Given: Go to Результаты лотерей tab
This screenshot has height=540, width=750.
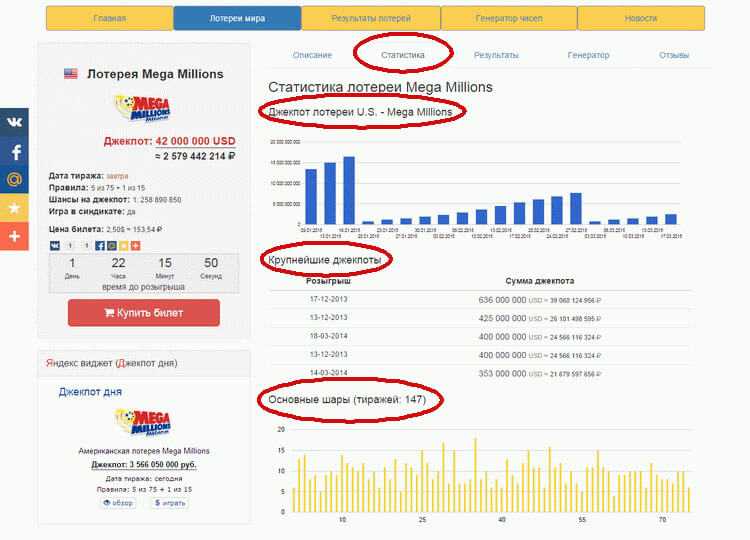Looking at the screenshot, I should [x=371, y=18].
